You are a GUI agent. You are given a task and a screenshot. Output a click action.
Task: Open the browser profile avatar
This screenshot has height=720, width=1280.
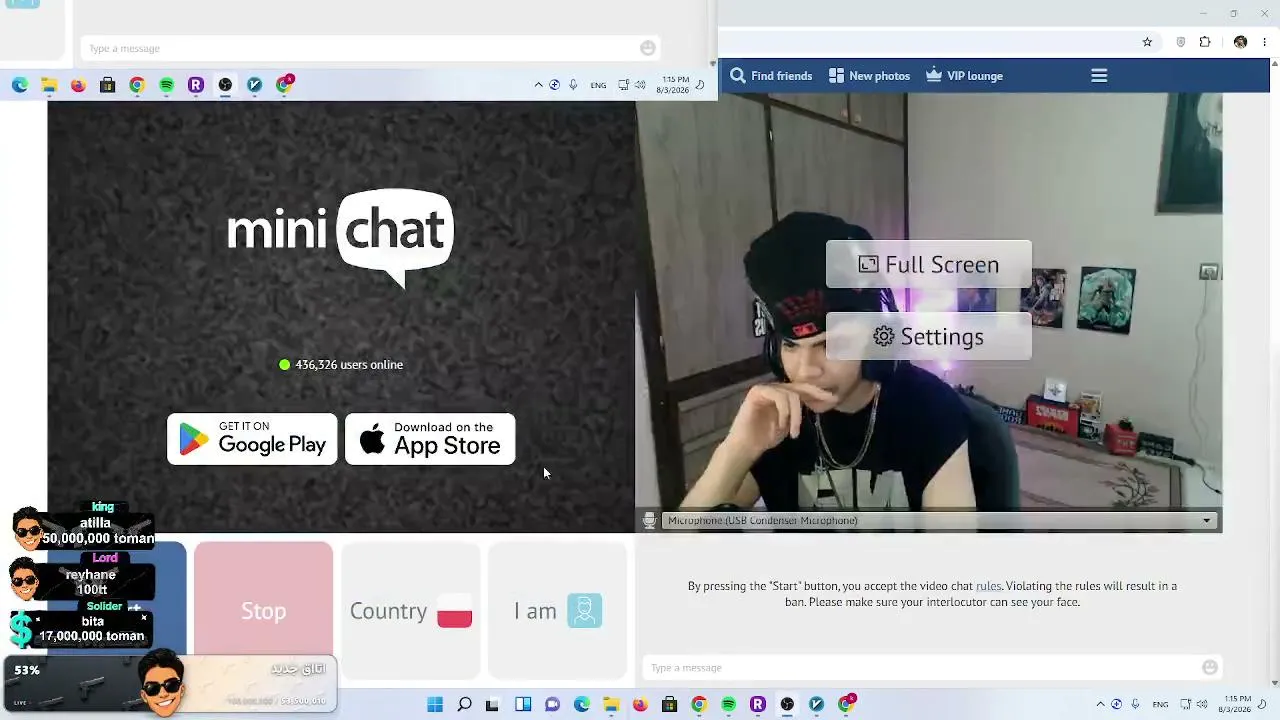[1240, 42]
